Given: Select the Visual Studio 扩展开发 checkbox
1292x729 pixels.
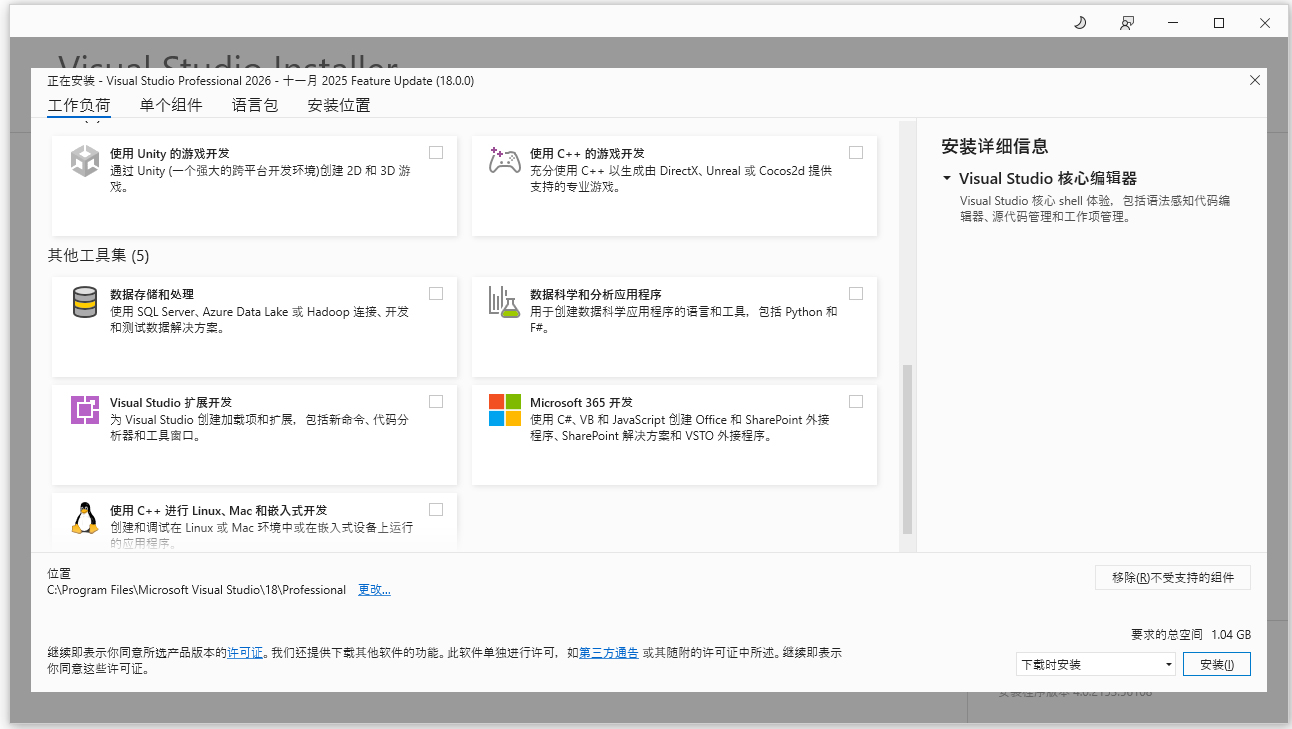Looking at the screenshot, I should 436,402.
